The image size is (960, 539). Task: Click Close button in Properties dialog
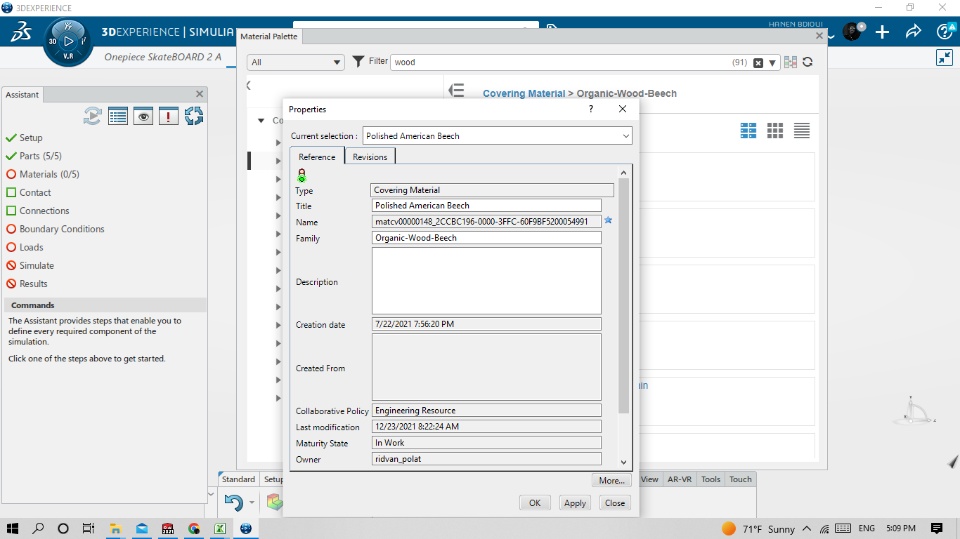[615, 503]
